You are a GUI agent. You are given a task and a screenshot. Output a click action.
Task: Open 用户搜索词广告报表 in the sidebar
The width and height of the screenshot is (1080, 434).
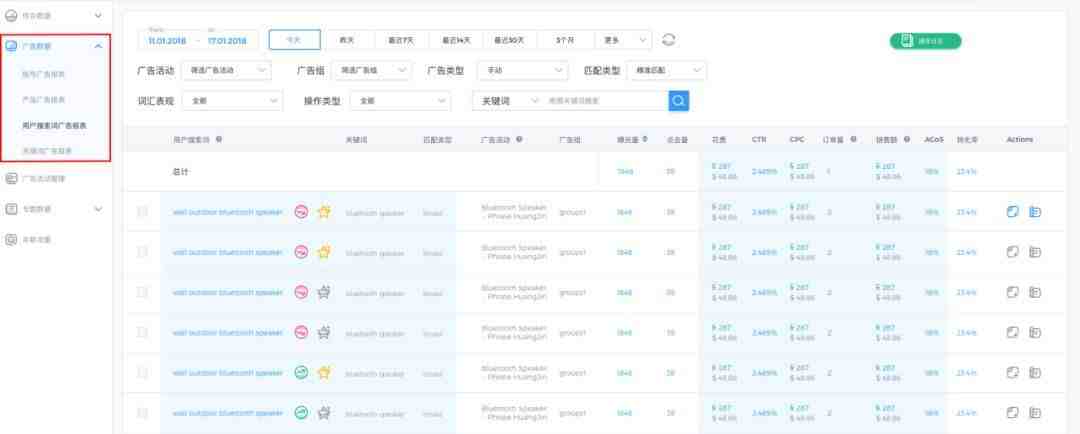pos(54,126)
